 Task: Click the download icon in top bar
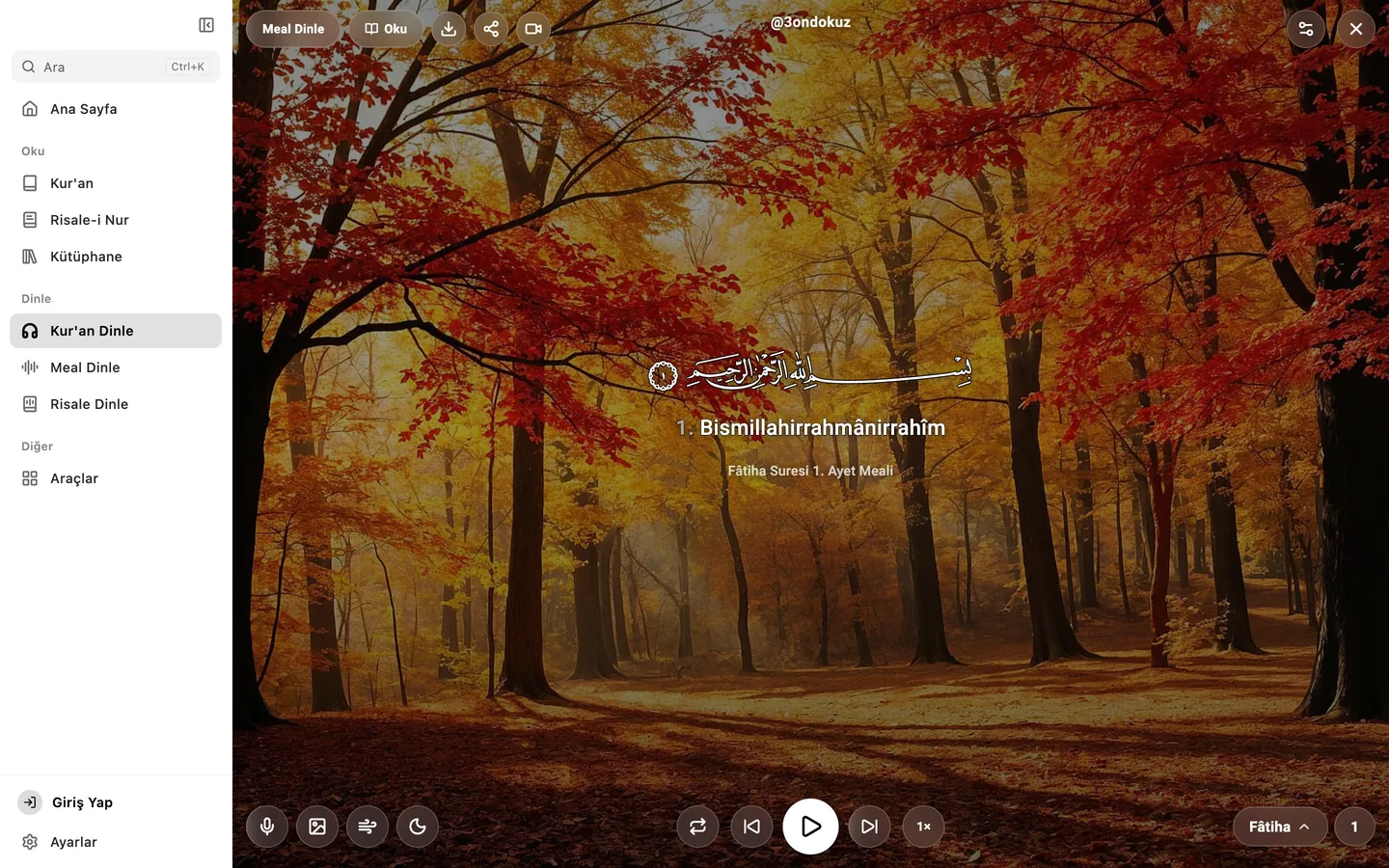coord(449,29)
